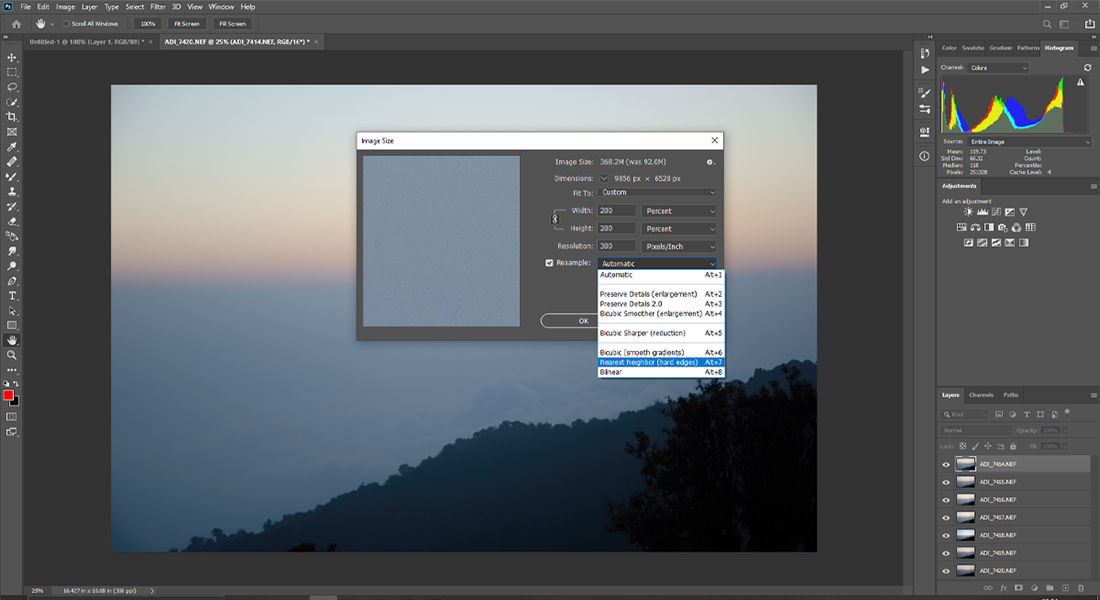Open the Fit To dropdown

point(657,192)
